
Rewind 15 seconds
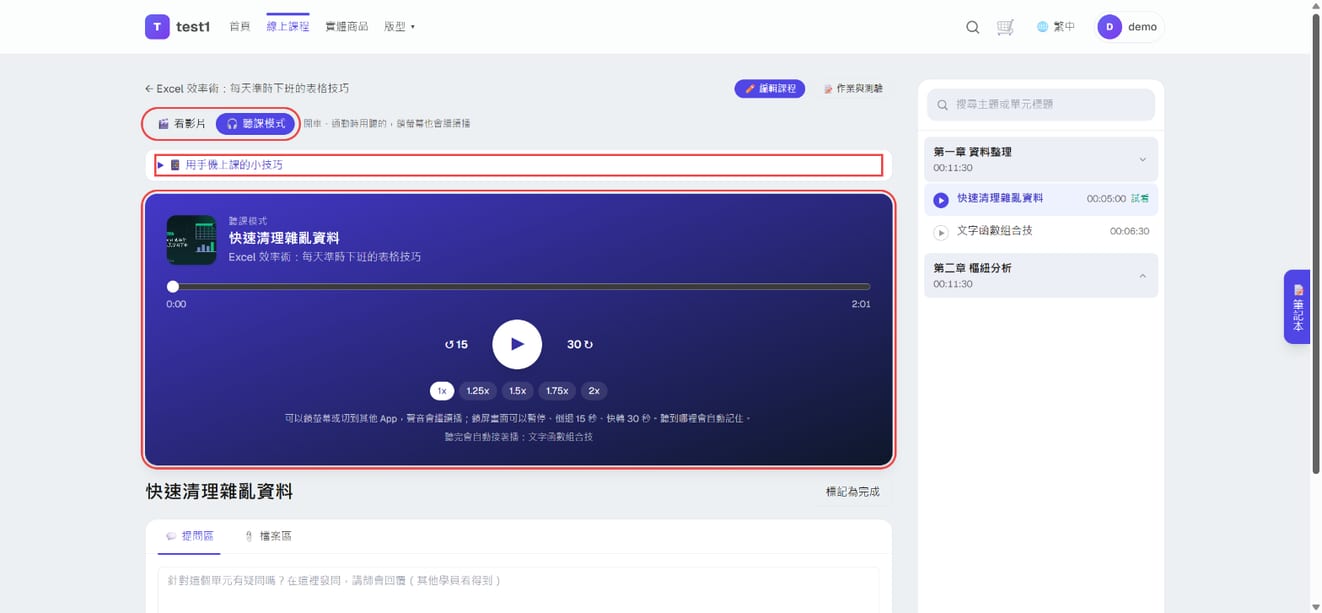pyautogui.click(x=456, y=344)
